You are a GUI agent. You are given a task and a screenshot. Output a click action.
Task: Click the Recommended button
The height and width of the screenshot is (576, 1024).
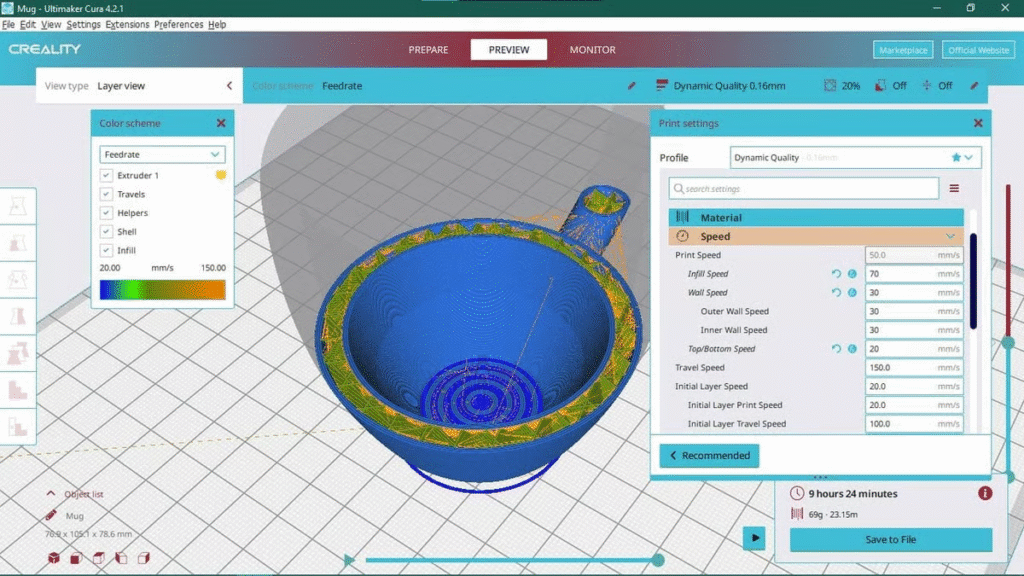[708, 456]
